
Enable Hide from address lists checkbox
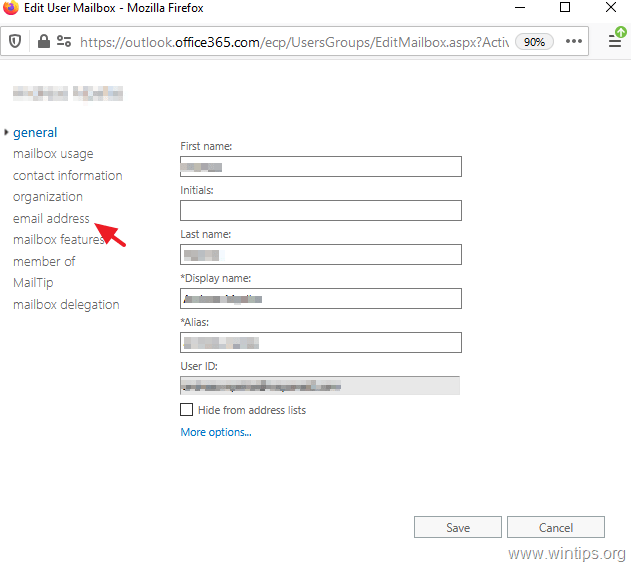(187, 410)
